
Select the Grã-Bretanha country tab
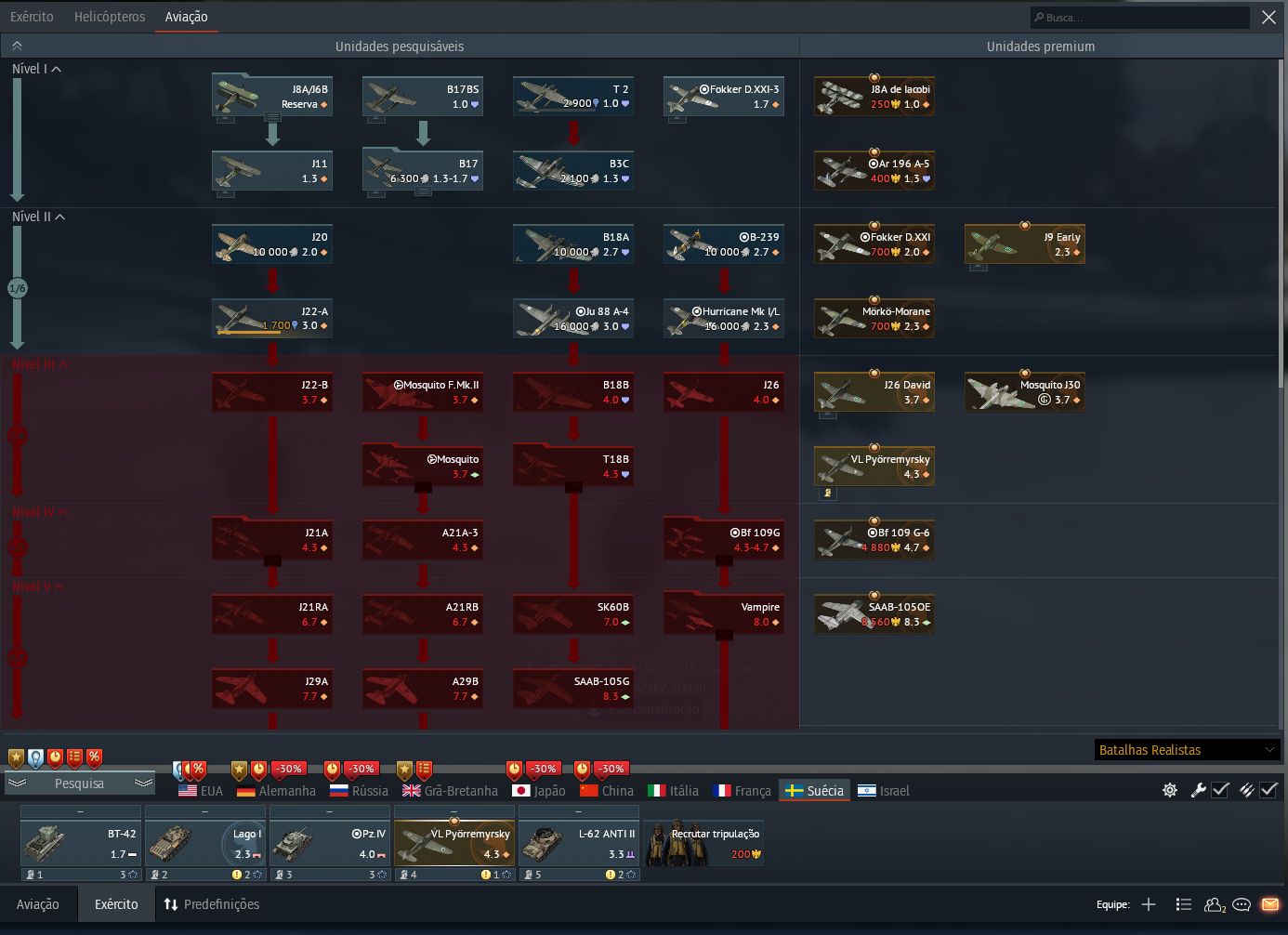click(x=450, y=791)
